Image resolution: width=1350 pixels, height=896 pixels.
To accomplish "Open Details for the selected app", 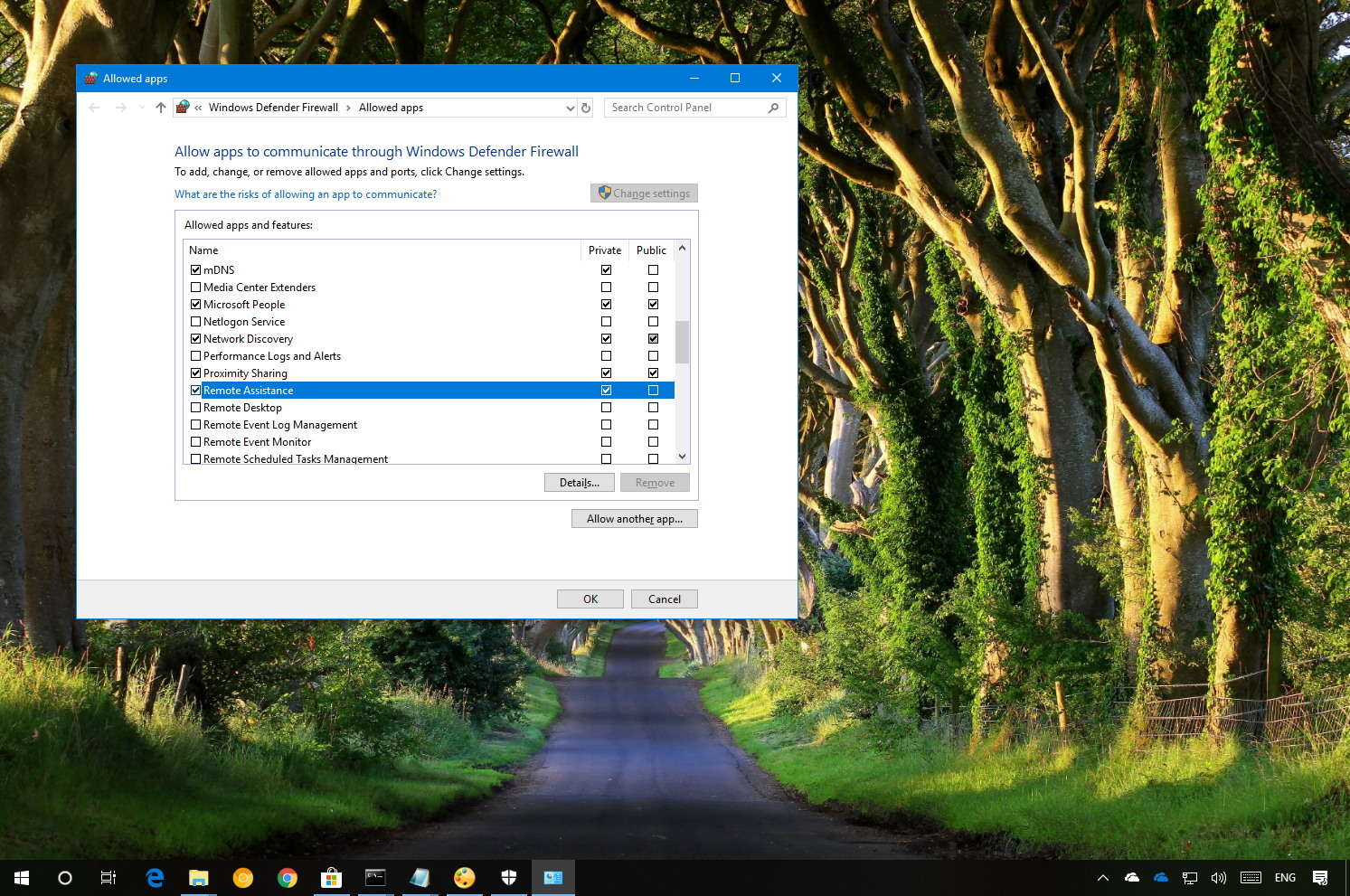I will [580, 483].
